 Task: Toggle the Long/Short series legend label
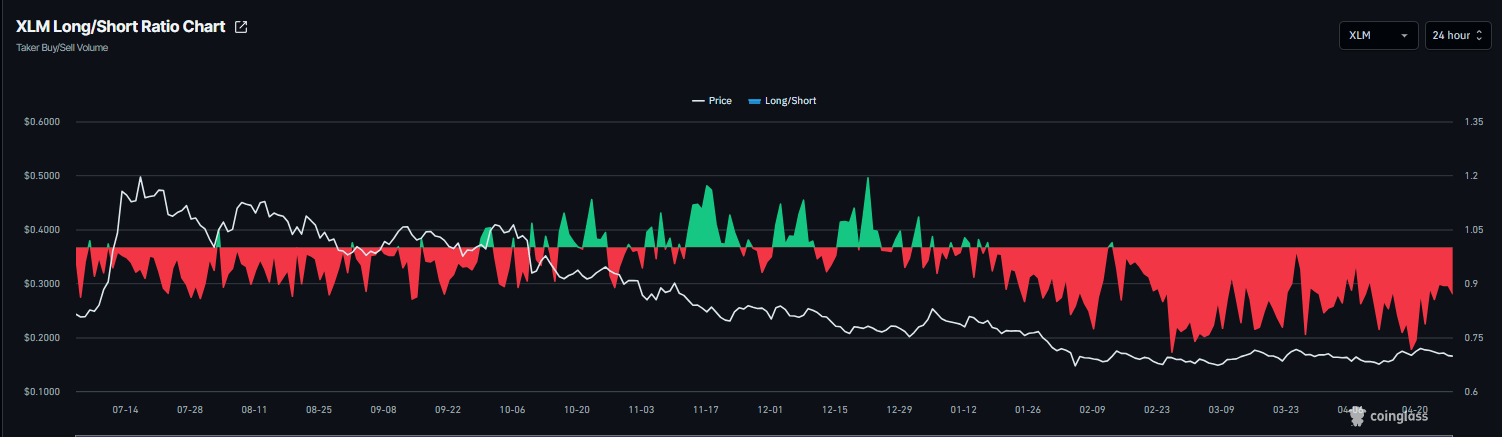point(790,101)
